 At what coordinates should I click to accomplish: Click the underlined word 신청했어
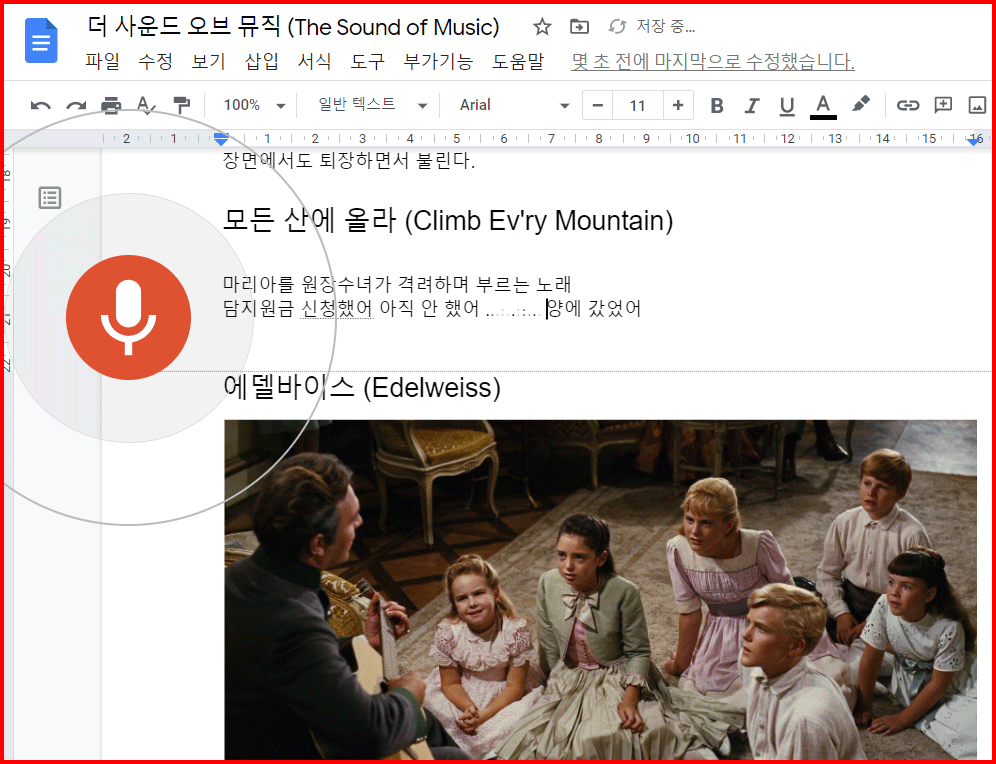click(337, 309)
